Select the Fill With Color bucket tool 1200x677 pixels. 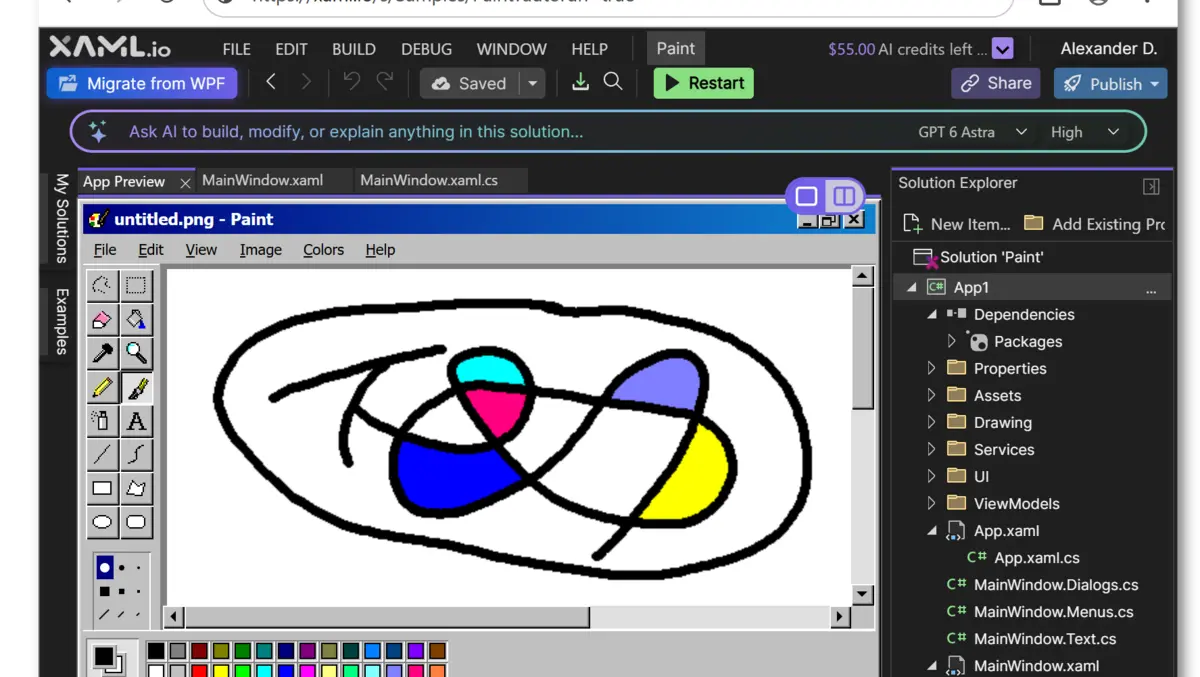coord(136,320)
